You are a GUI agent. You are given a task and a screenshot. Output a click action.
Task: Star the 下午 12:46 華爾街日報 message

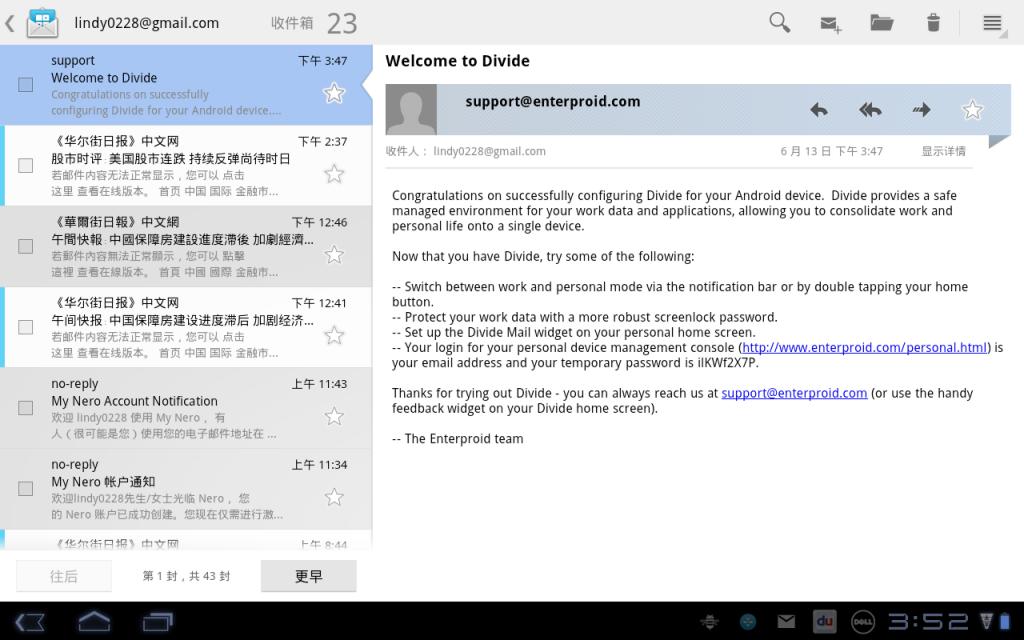click(334, 254)
